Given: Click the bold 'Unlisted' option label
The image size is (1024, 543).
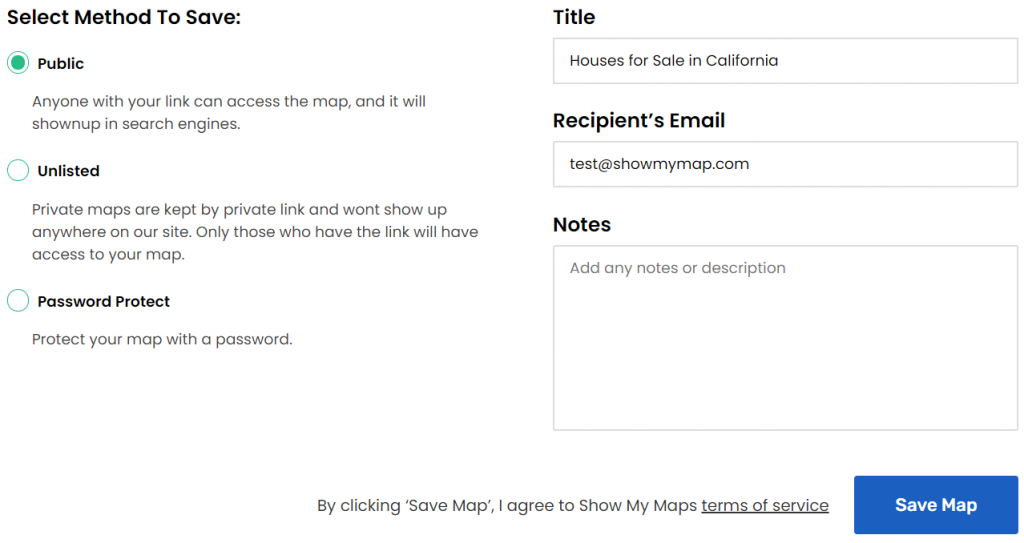Looking at the screenshot, I should coord(69,171).
